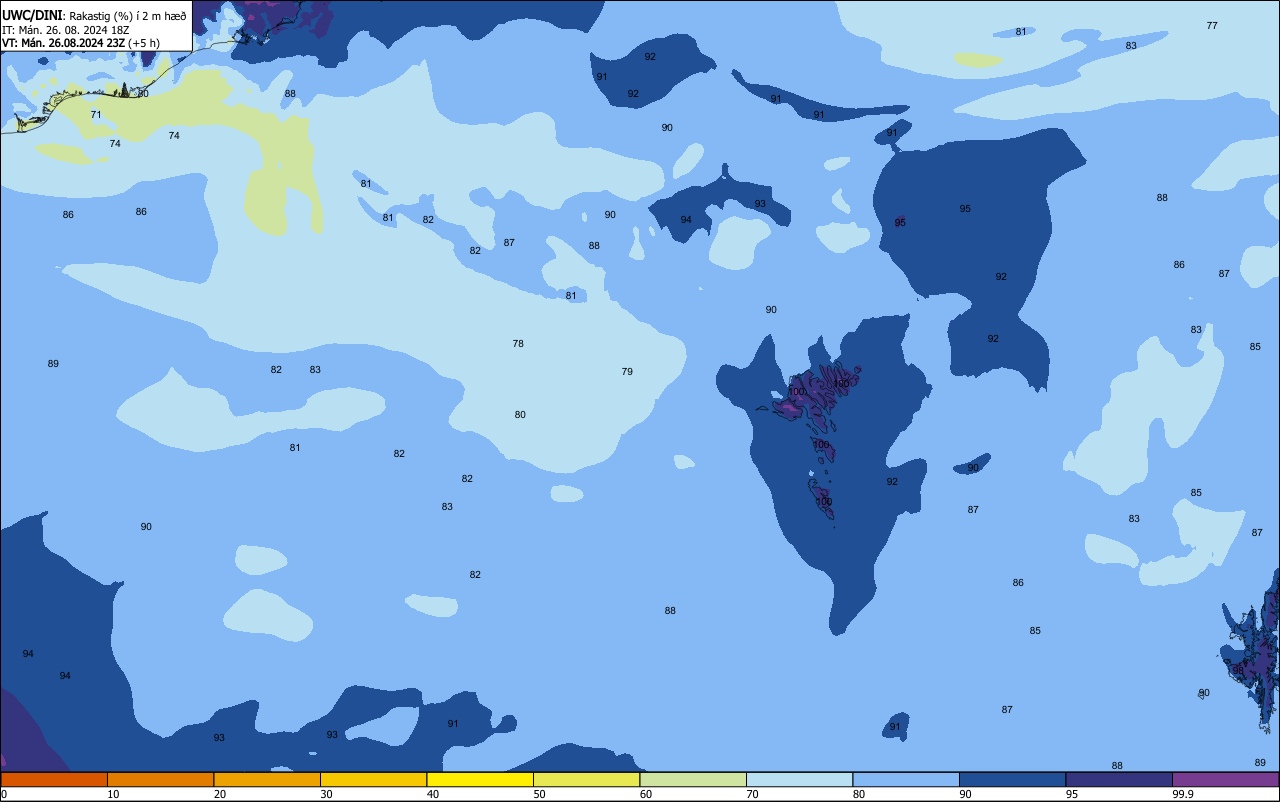Screen dimensions: 1280x802
Task: Choose the 90–95 dark blue legend swatch
Action: 1012,779
